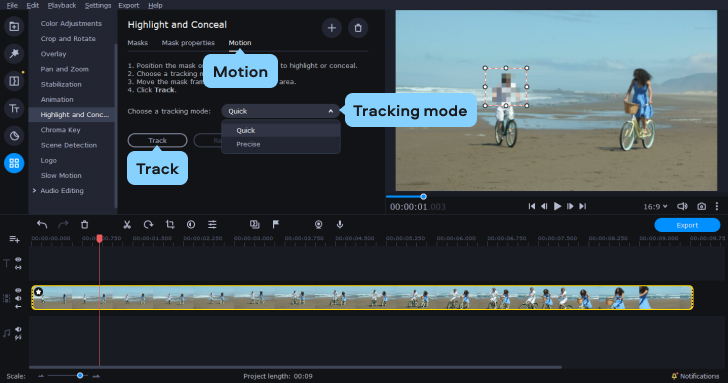Viewport: 728px width, 383px height.
Task: Delete the mask with trash button
Action: 358,28
